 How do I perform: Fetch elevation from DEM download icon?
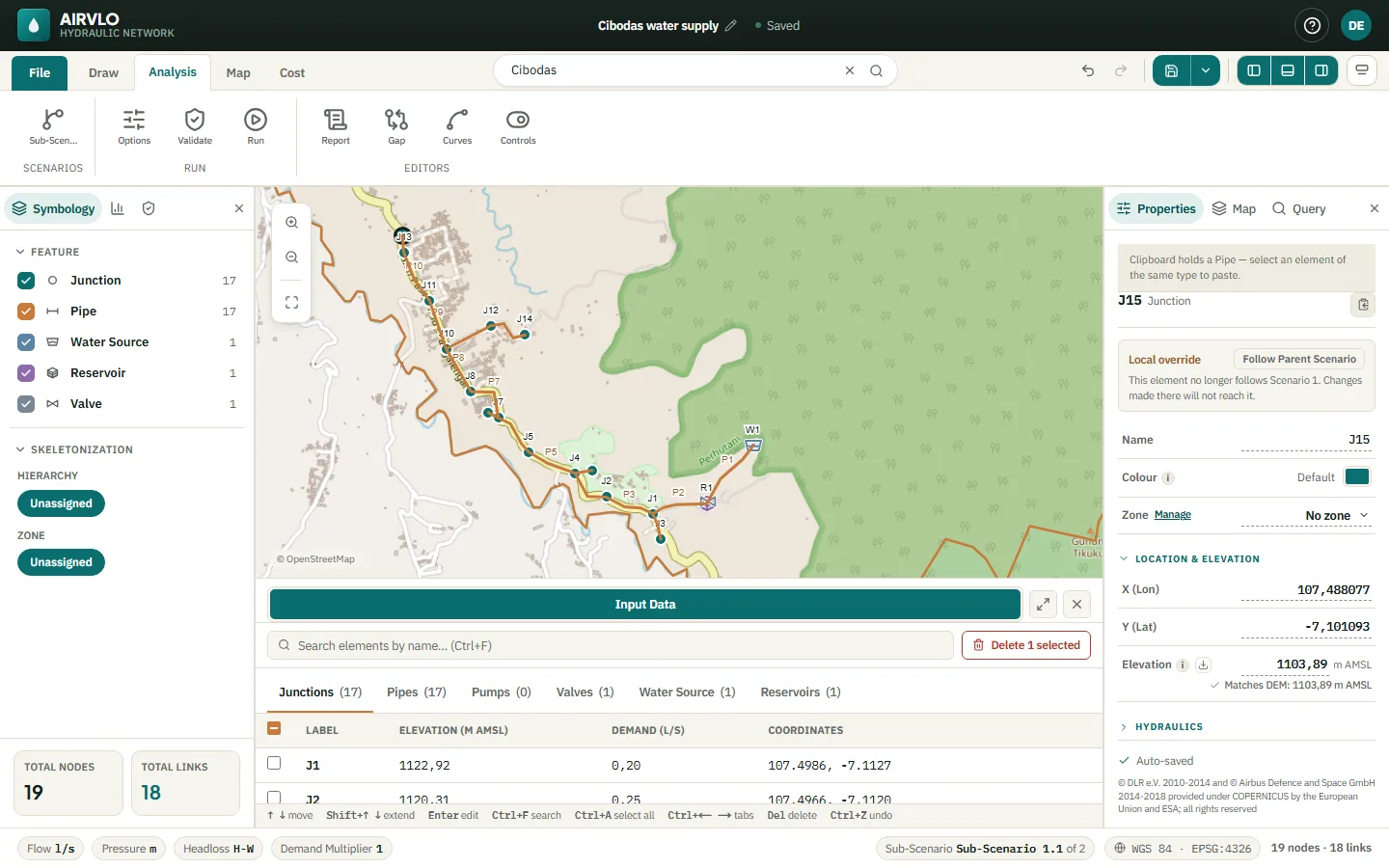pyautogui.click(x=1203, y=665)
